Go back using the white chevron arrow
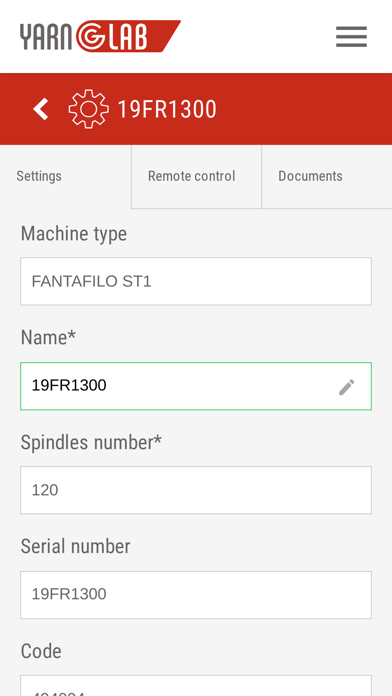The width and height of the screenshot is (392, 696). click(41, 109)
